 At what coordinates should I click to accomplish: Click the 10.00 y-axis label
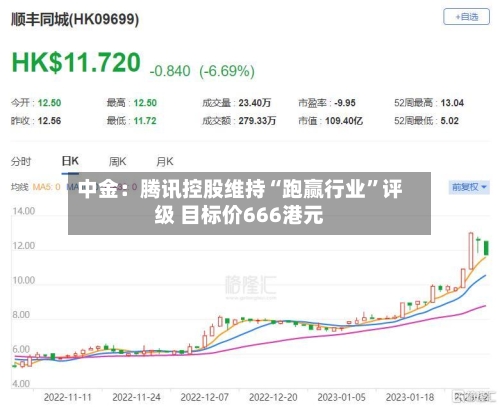coord(24,280)
